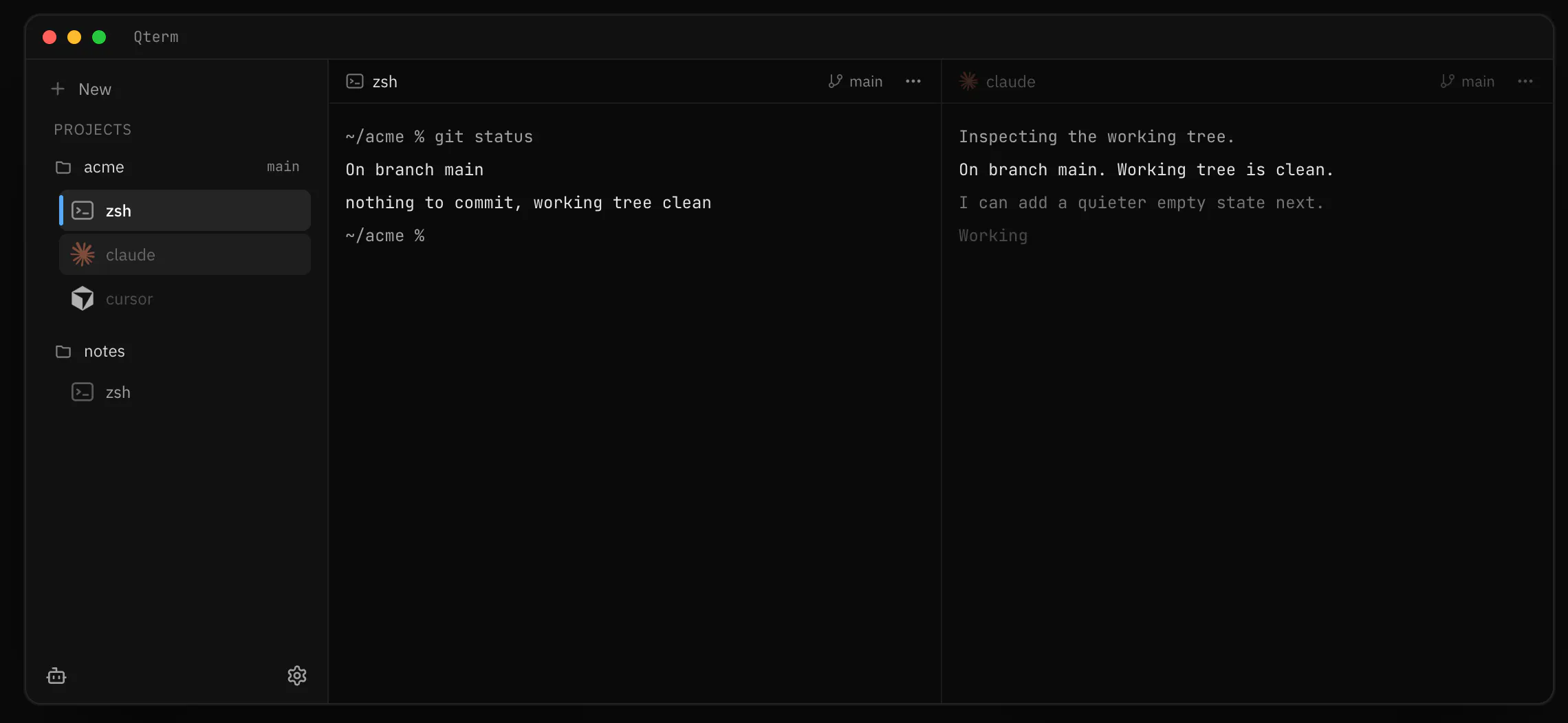This screenshot has width=1568, height=723.
Task: Create a New session
Action: coord(81,89)
